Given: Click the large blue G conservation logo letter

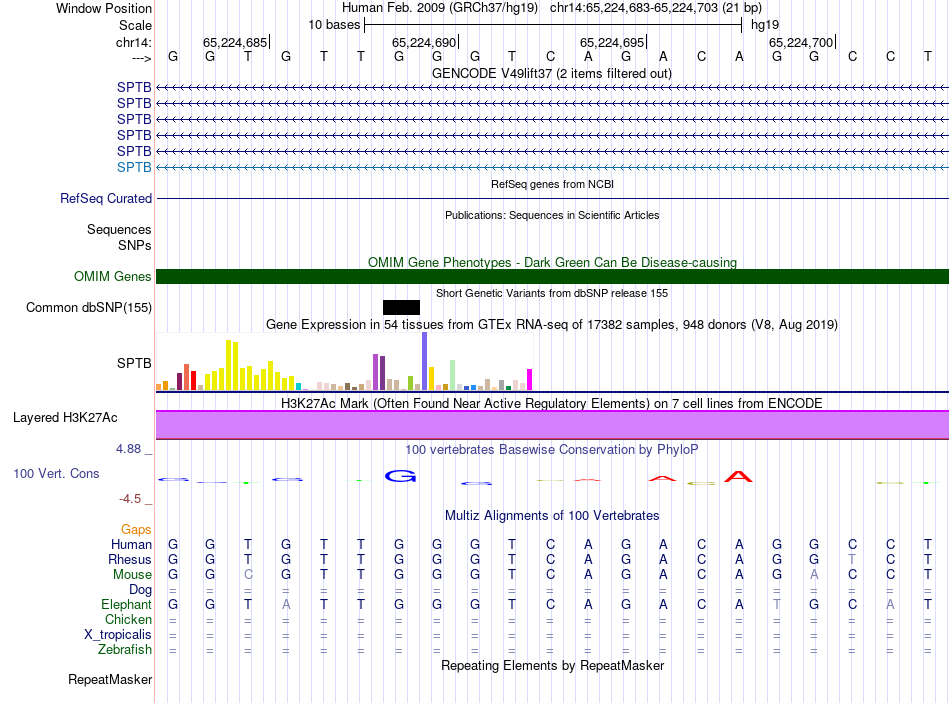Looking at the screenshot, I should [x=400, y=476].
